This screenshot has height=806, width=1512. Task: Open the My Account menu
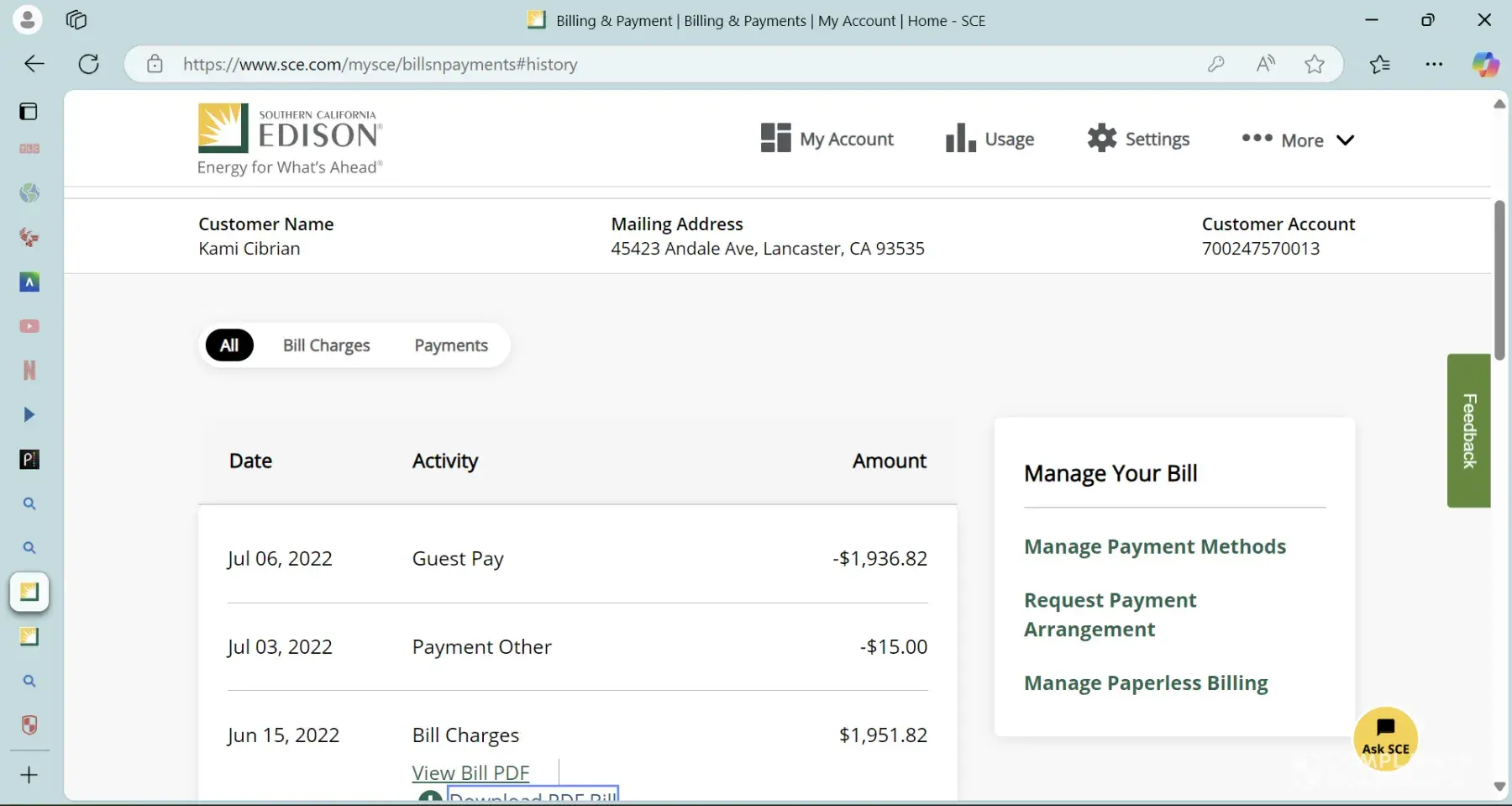(x=827, y=139)
